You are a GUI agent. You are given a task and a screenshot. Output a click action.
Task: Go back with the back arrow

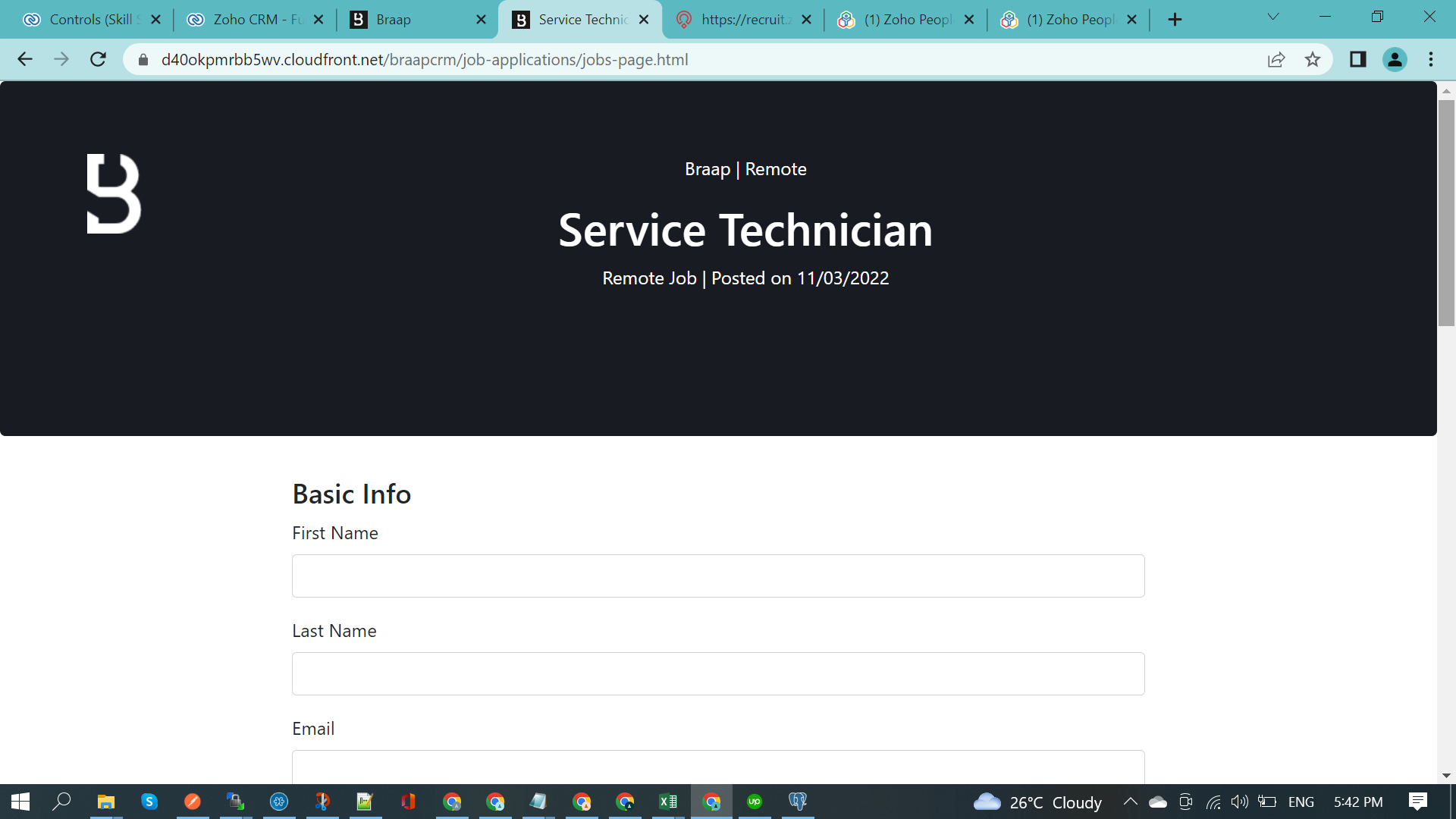coord(25,59)
